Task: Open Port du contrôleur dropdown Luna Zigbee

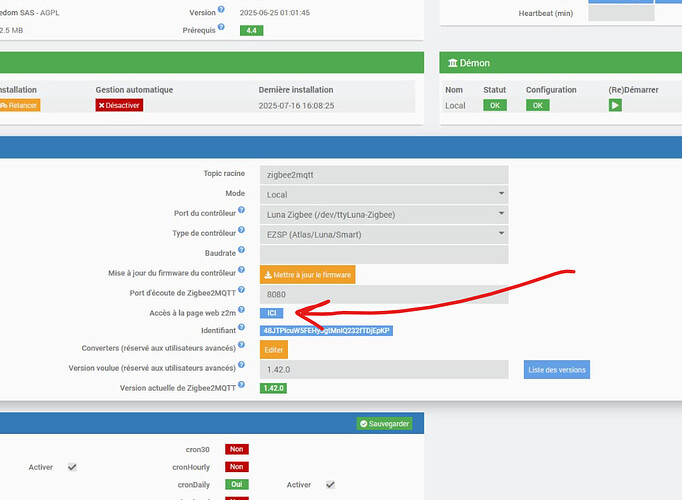Action: 384,215
